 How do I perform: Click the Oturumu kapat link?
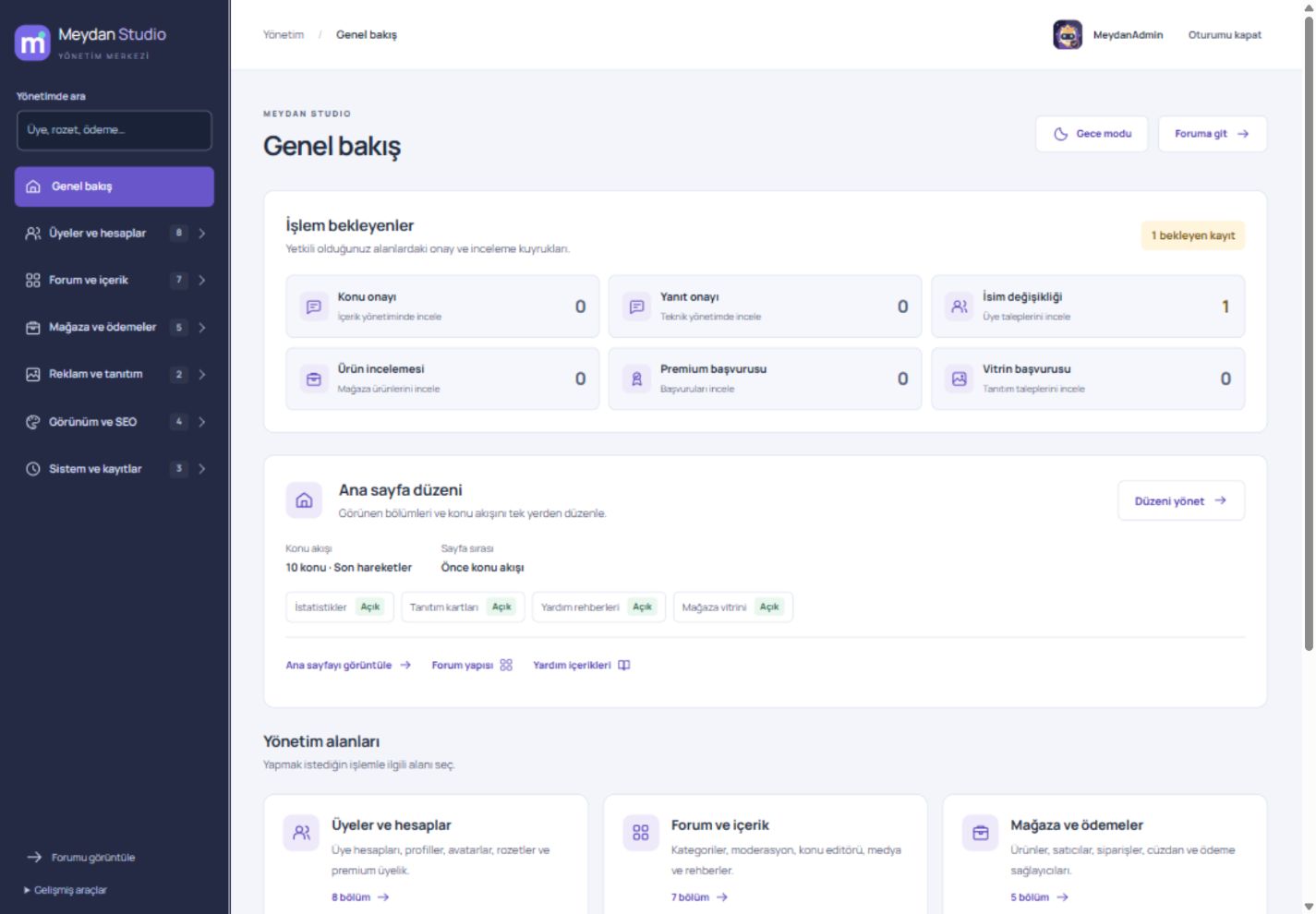1225,35
